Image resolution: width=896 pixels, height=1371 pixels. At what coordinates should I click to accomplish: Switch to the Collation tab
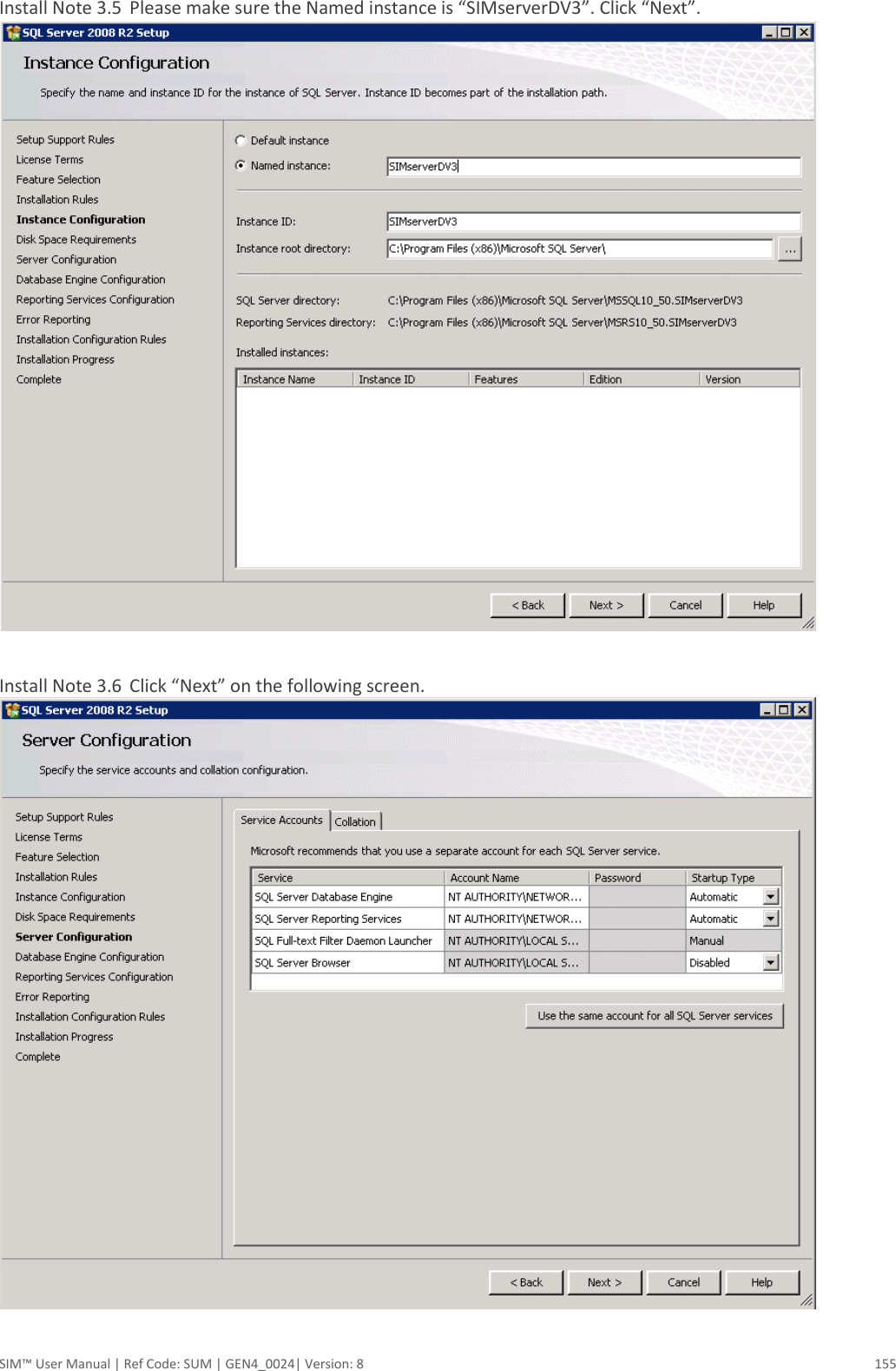(355, 821)
